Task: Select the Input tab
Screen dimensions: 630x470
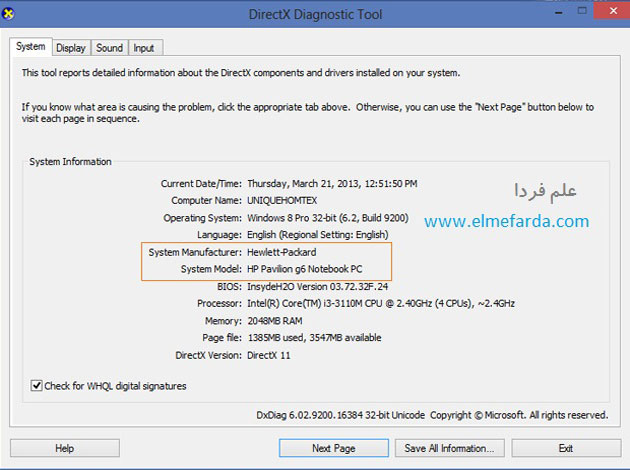Action: click(144, 47)
